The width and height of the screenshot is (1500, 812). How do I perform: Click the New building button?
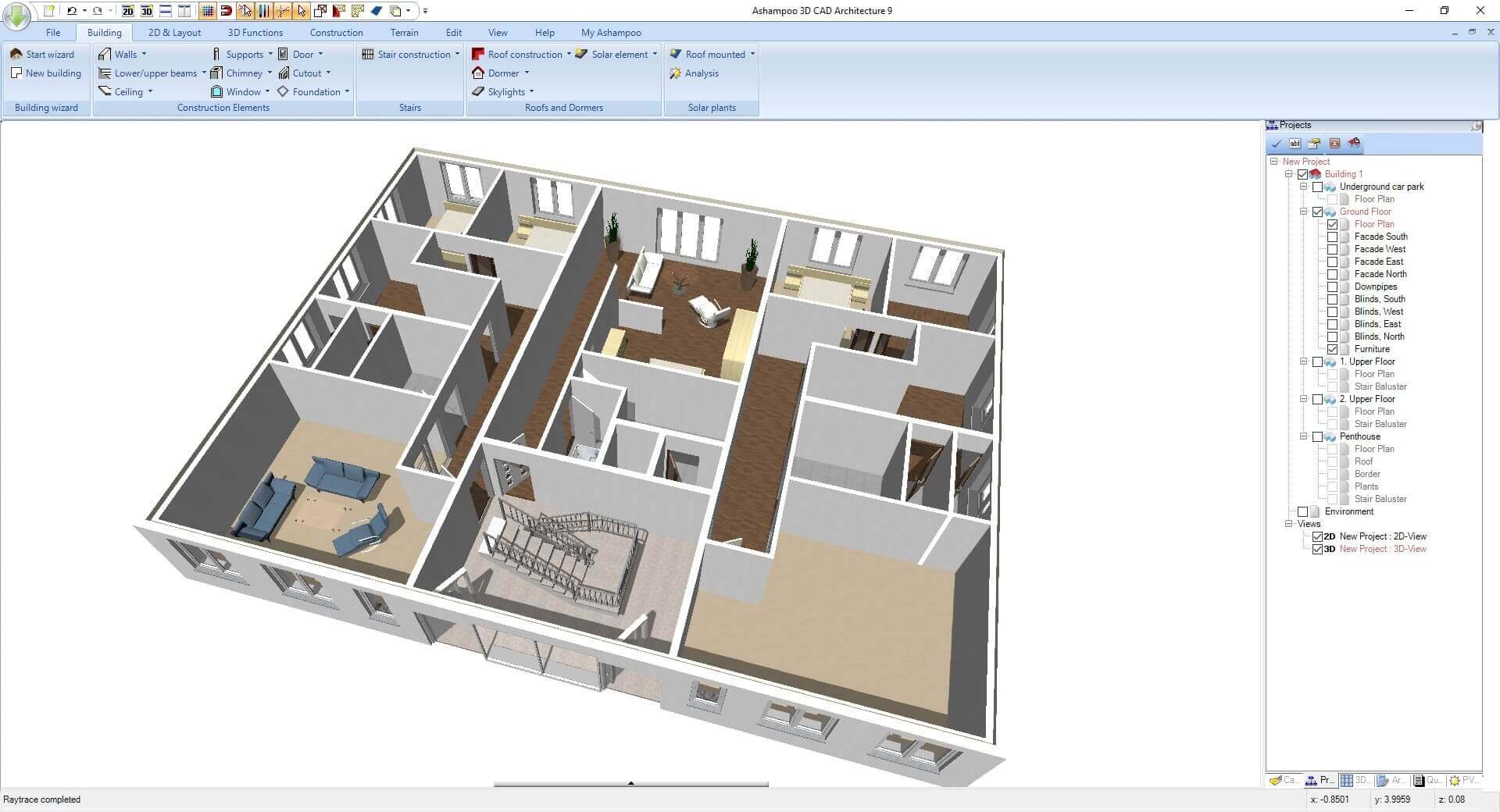[46, 73]
